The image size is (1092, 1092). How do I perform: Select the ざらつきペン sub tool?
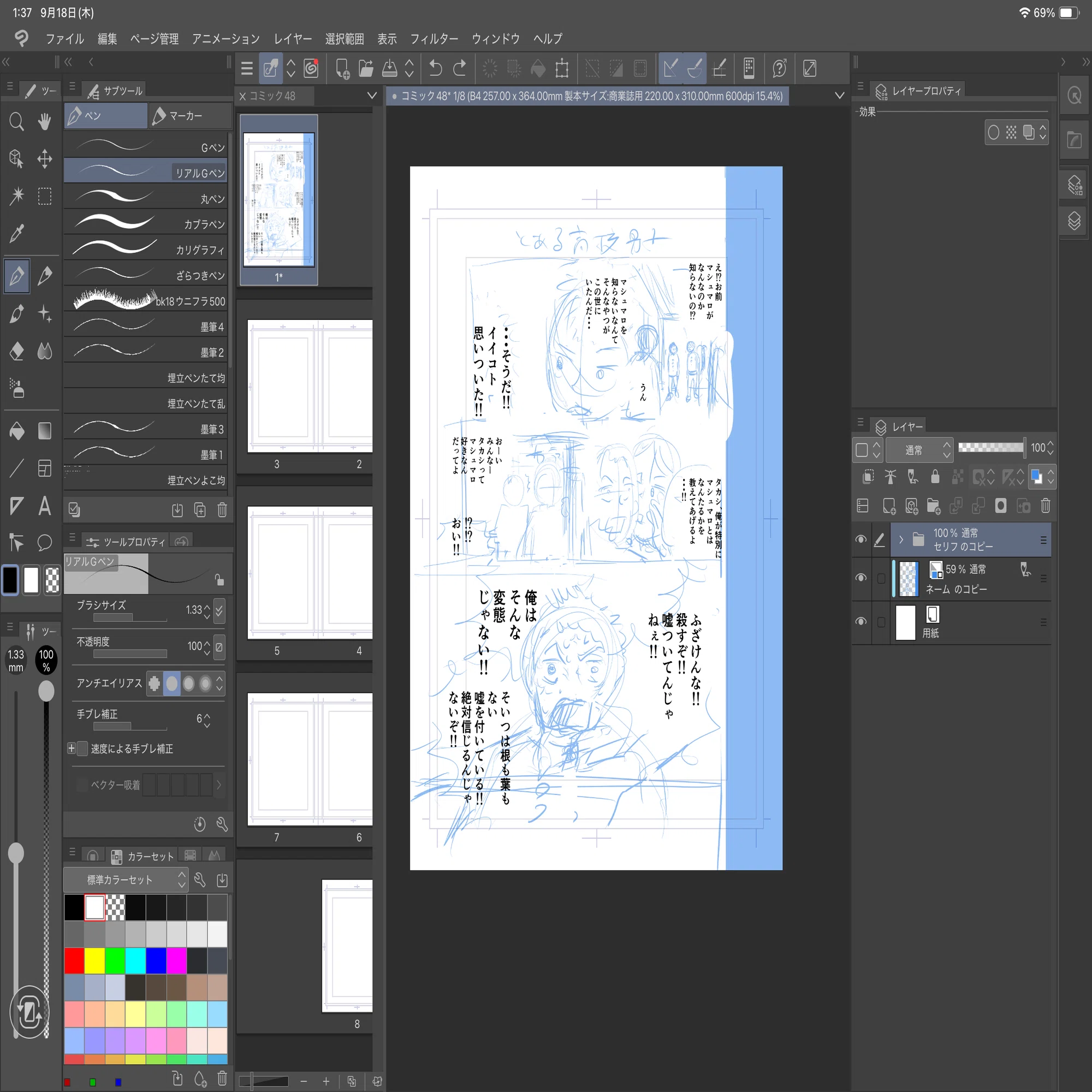[x=145, y=274]
